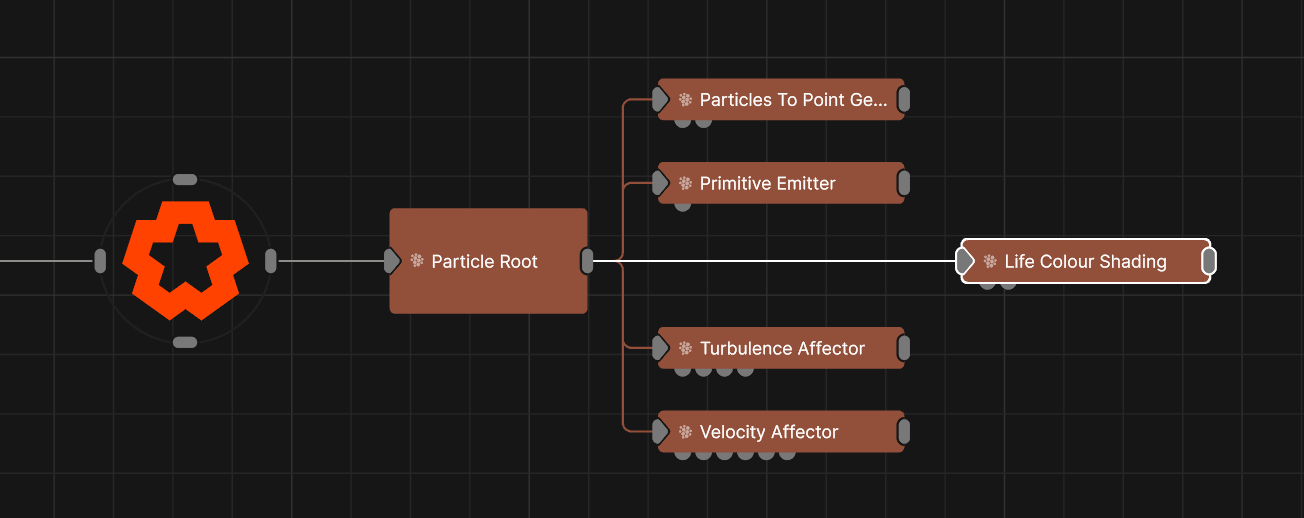Click the Primitive Emitter input arrow connector
Screen dimensions: 1304x518
point(660,184)
